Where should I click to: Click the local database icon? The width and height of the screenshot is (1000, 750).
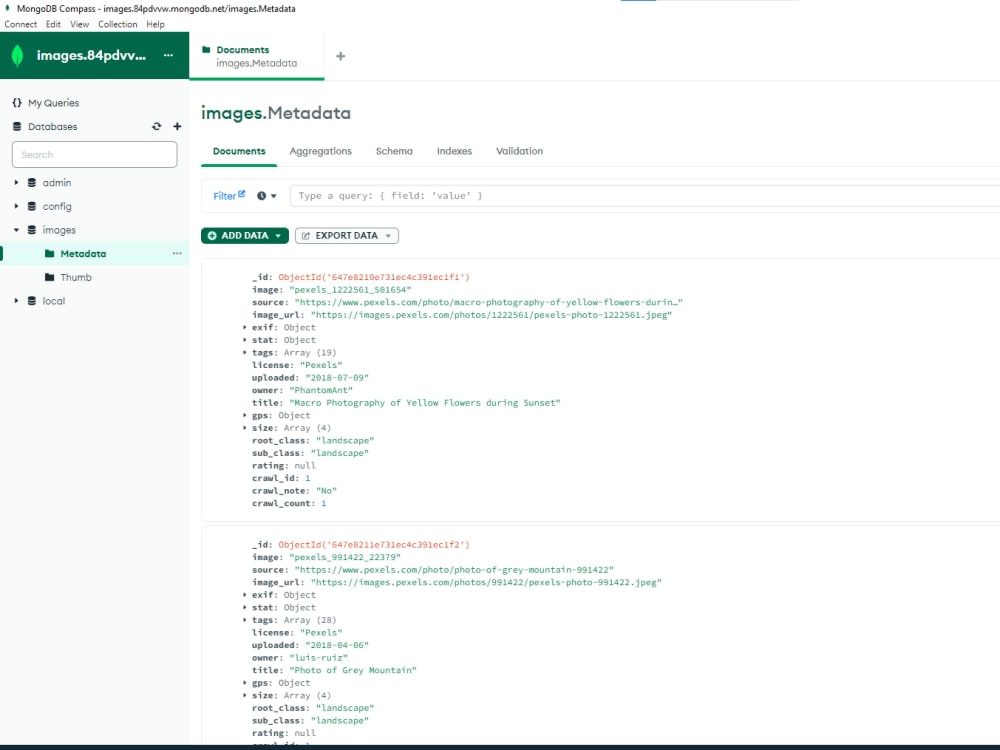pos(32,300)
